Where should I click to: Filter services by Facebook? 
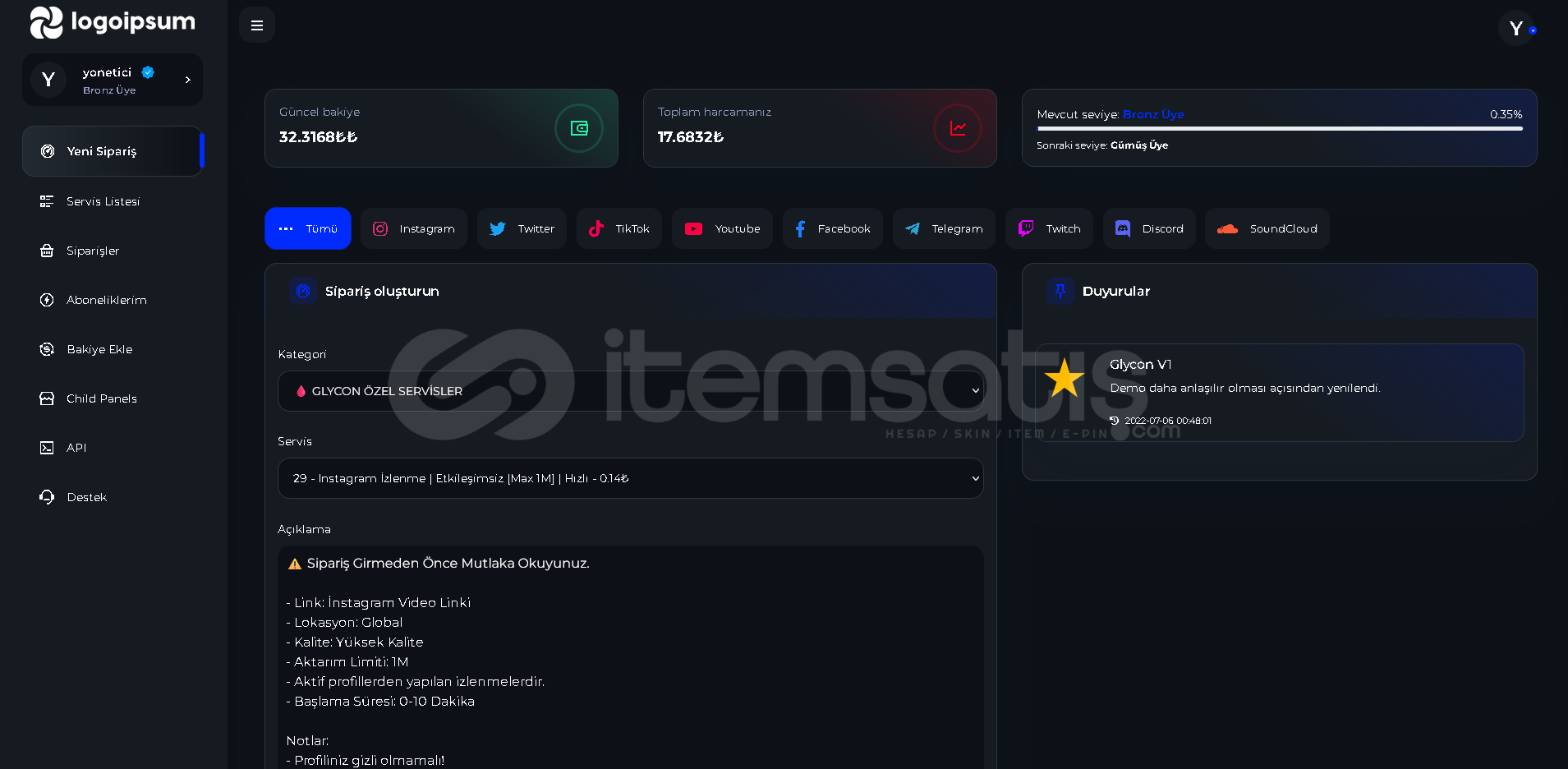pos(833,228)
